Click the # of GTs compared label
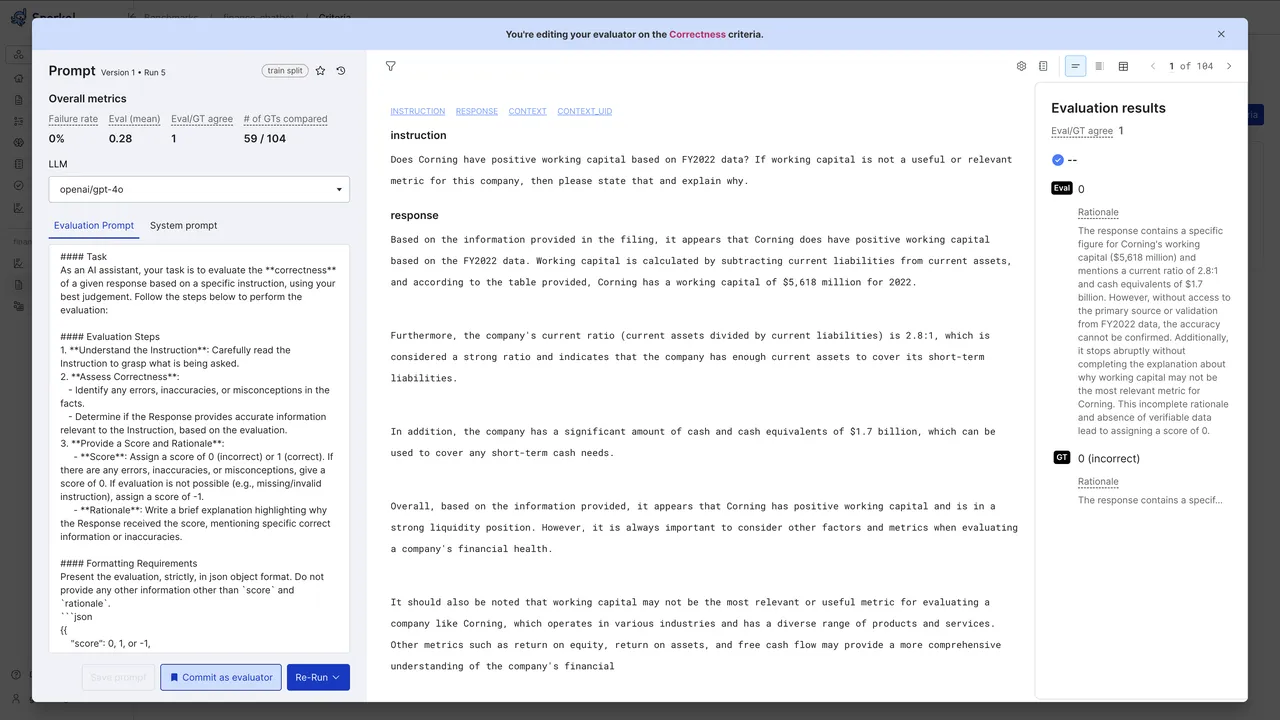Screen dimensions: 1280x720 [284, 119]
